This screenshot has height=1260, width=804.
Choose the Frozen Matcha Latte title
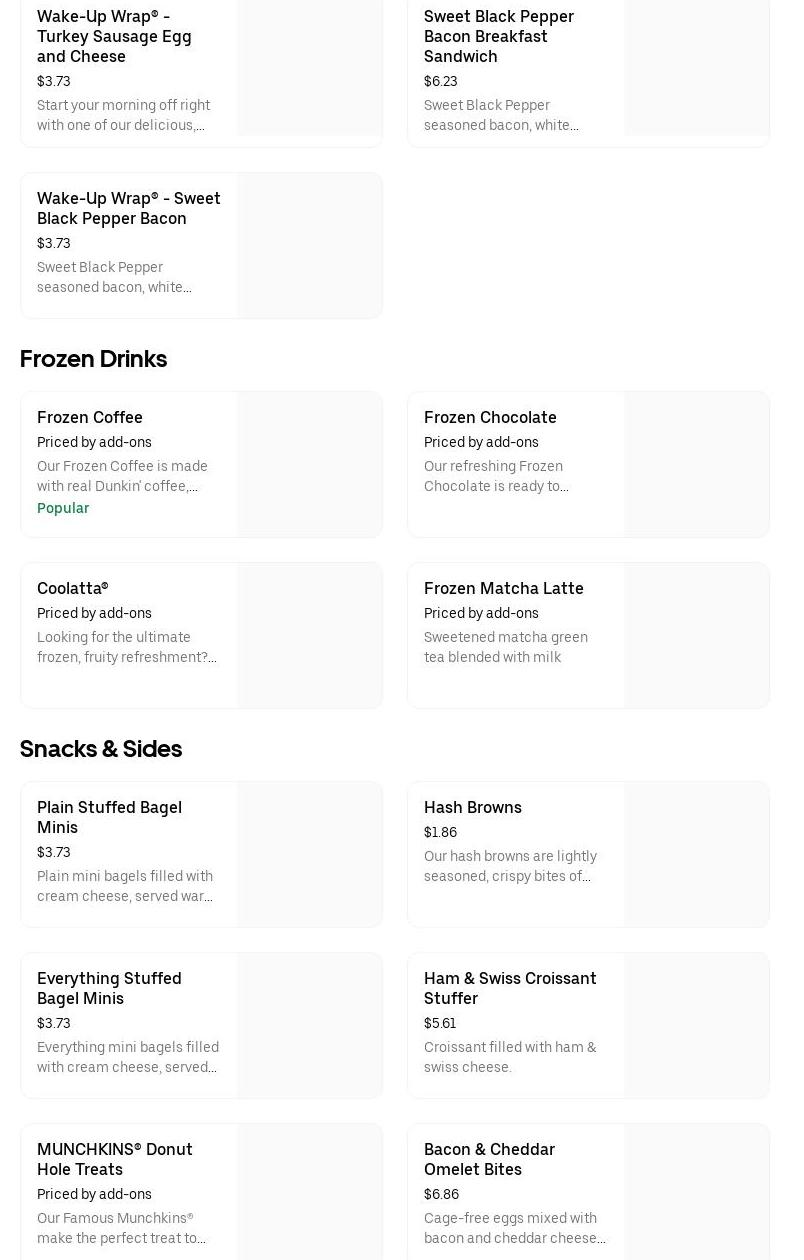[x=504, y=588]
